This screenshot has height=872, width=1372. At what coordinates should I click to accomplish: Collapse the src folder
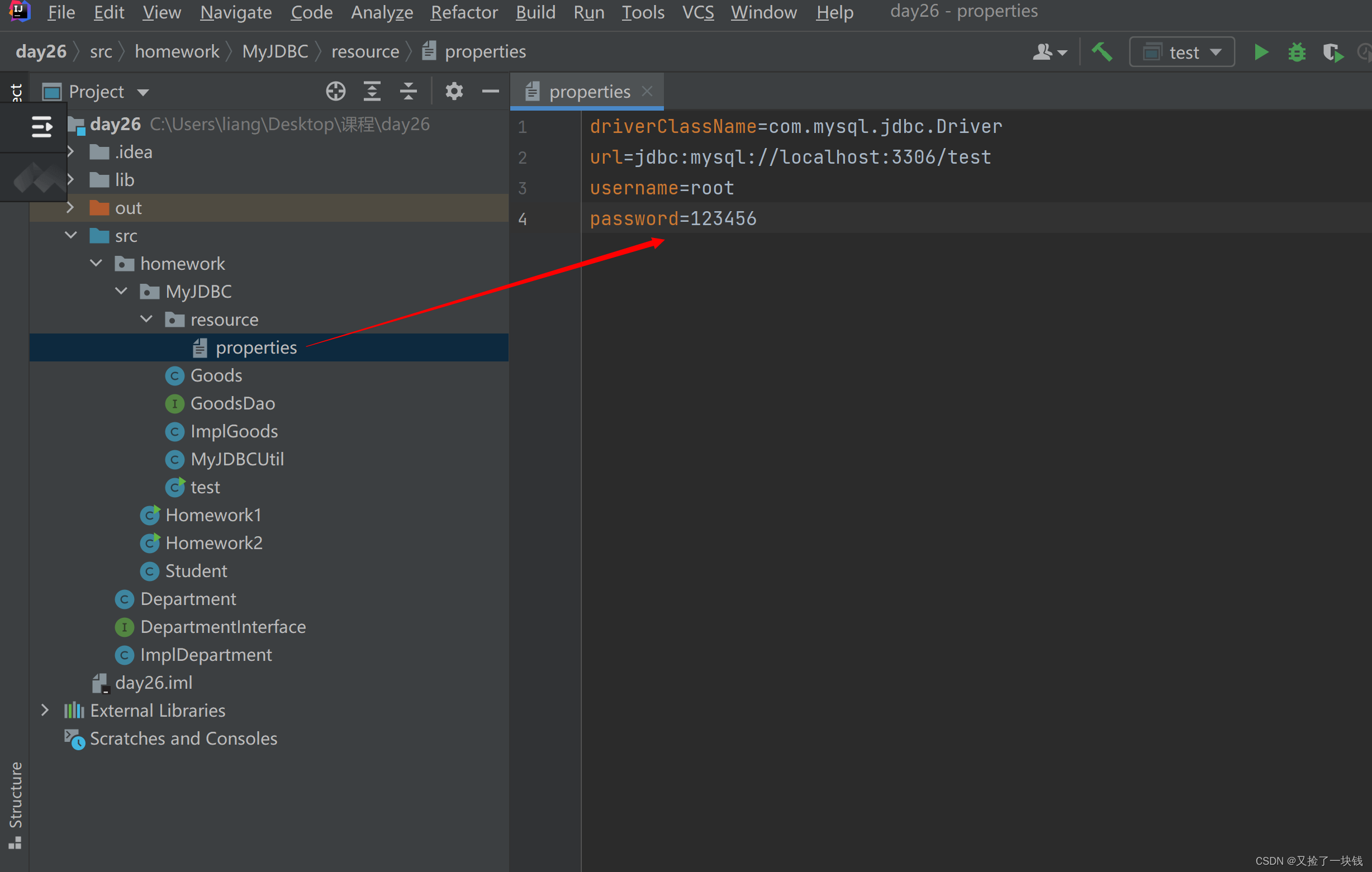(69, 235)
